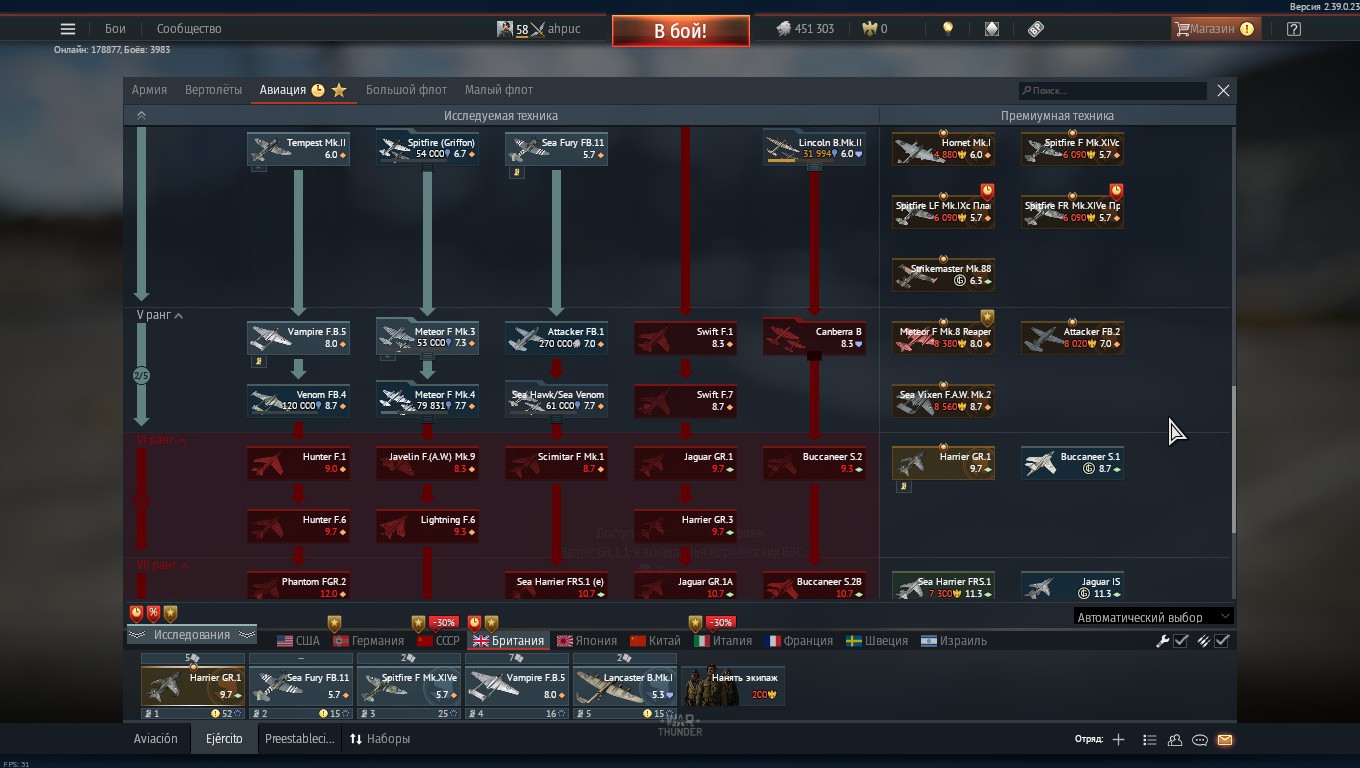Select the Canberra B locked card
Image resolution: width=1360 pixels, height=768 pixels.
pos(814,337)
